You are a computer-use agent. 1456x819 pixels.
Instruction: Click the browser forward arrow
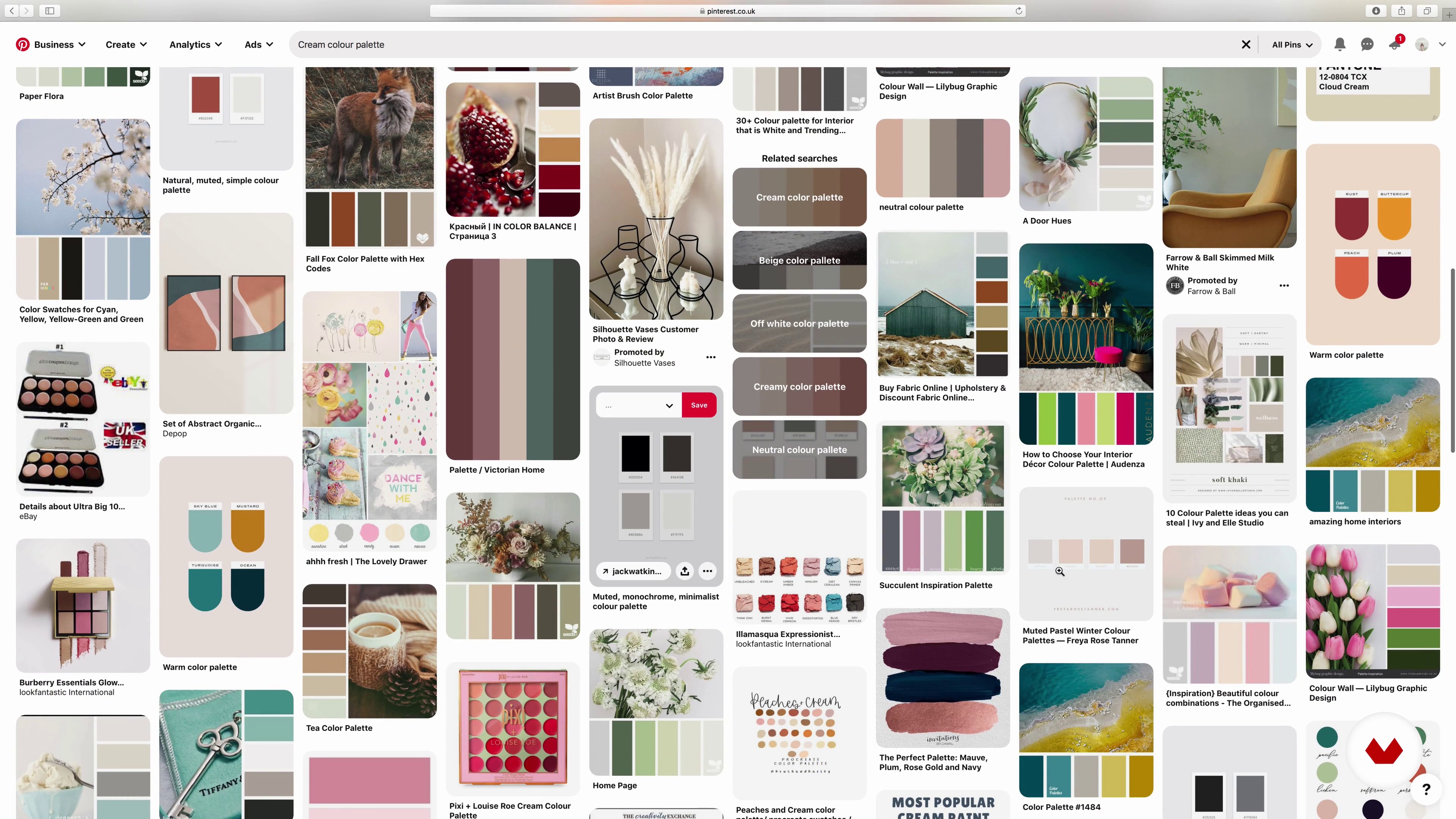pos(26,11)
